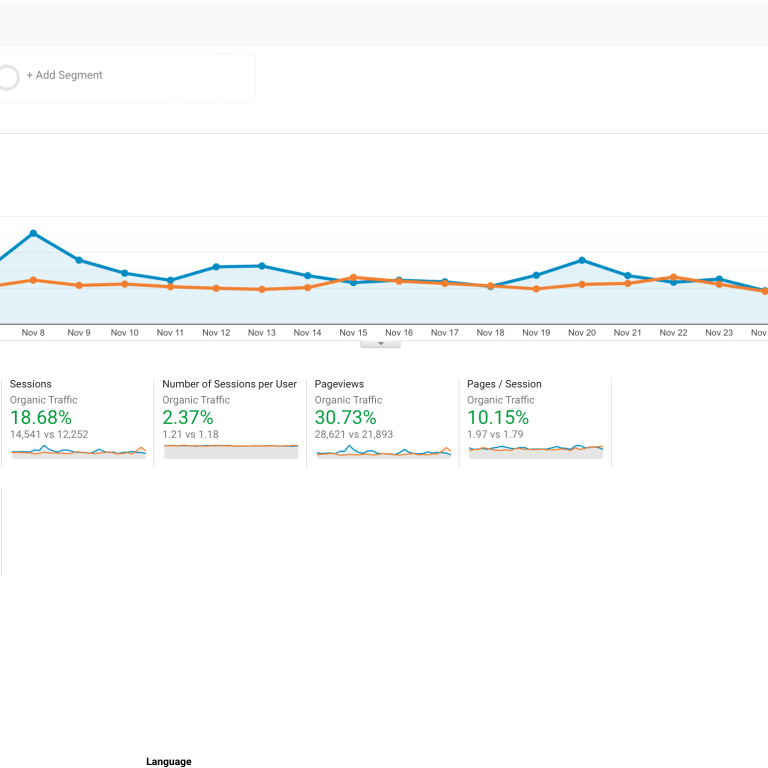Click the blue peak data point at Nov 8
This screenshot has height=768, width=768.
pos(33,233)
